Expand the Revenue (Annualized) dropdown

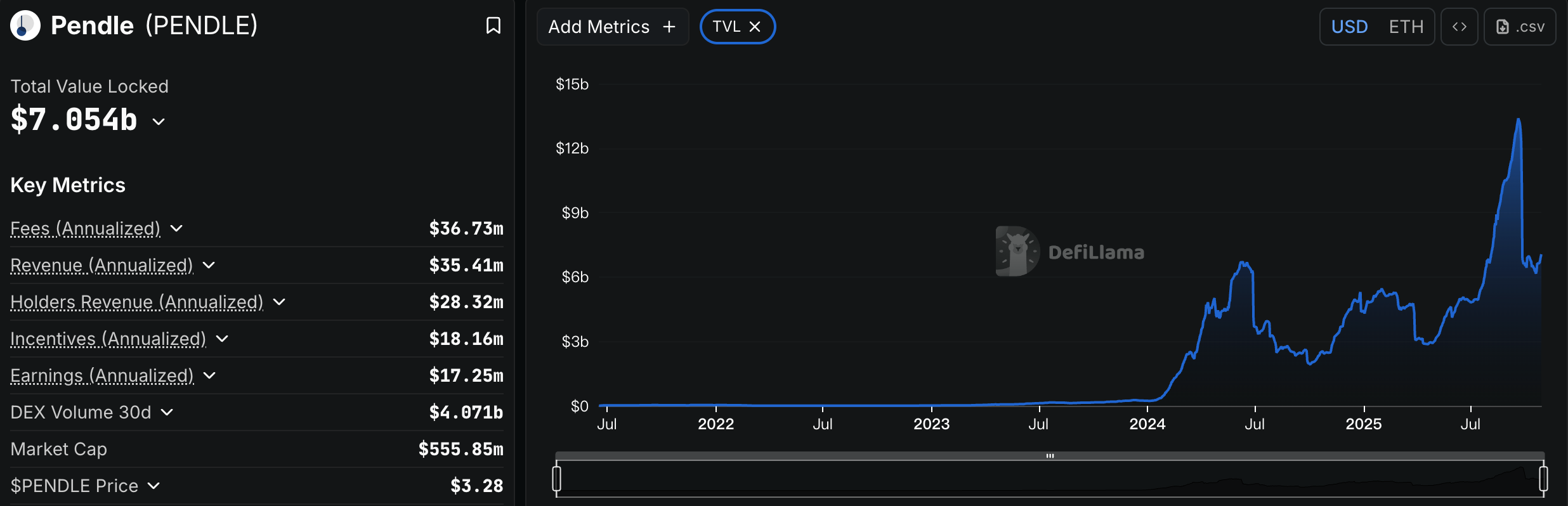209,265
